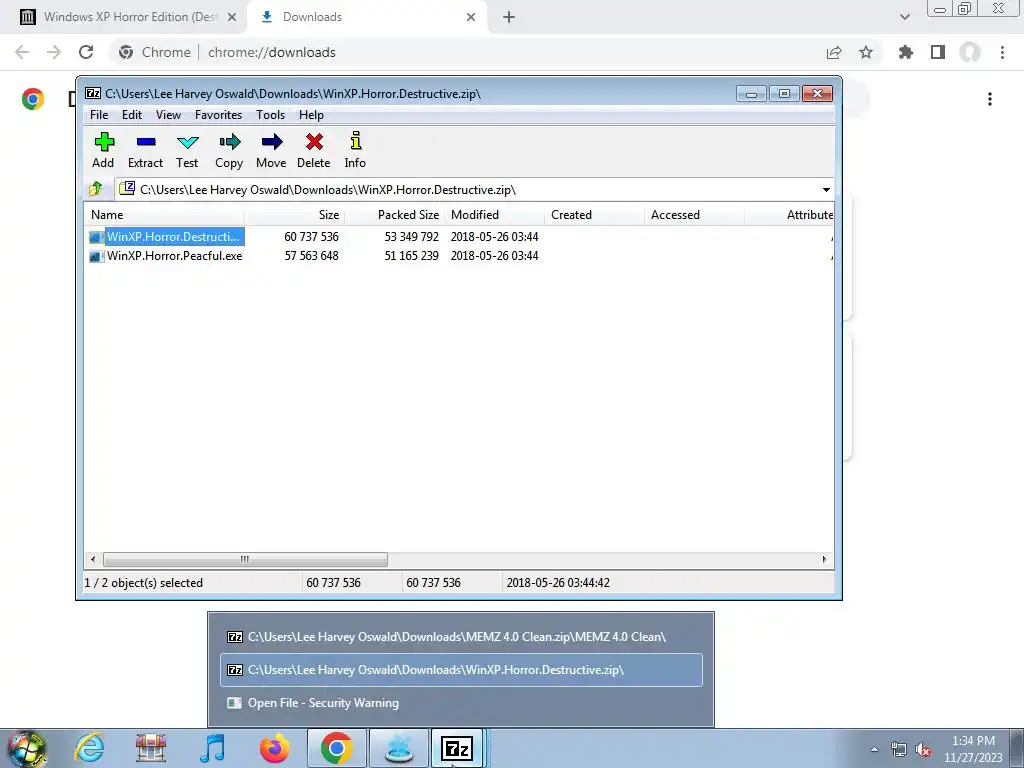Select WinXP.Horror.Destructive.zip taskbar preview entry
The image size is (1024, 768).
click(x=461, y=670)
